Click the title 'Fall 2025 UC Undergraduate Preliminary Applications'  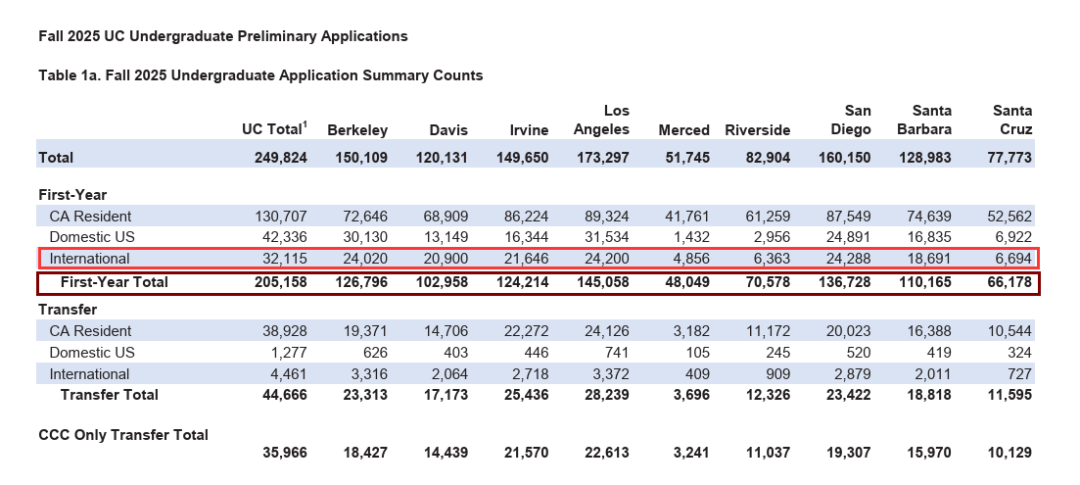pos(223,37)
